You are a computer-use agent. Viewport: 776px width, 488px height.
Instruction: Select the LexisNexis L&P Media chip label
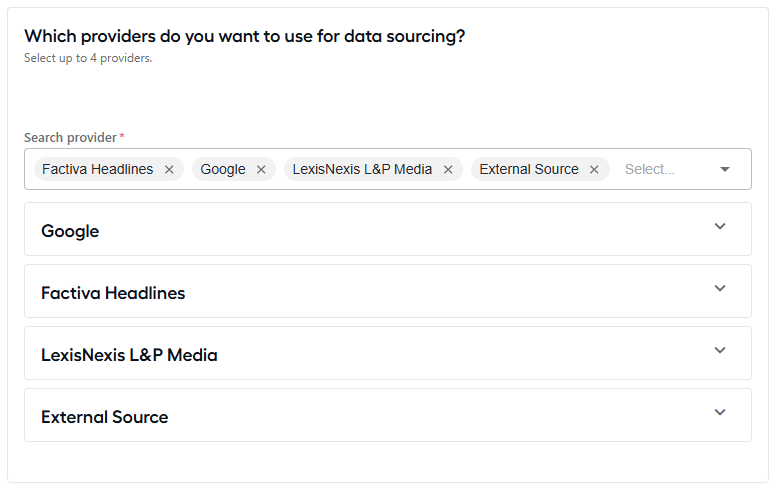(362, 169)
